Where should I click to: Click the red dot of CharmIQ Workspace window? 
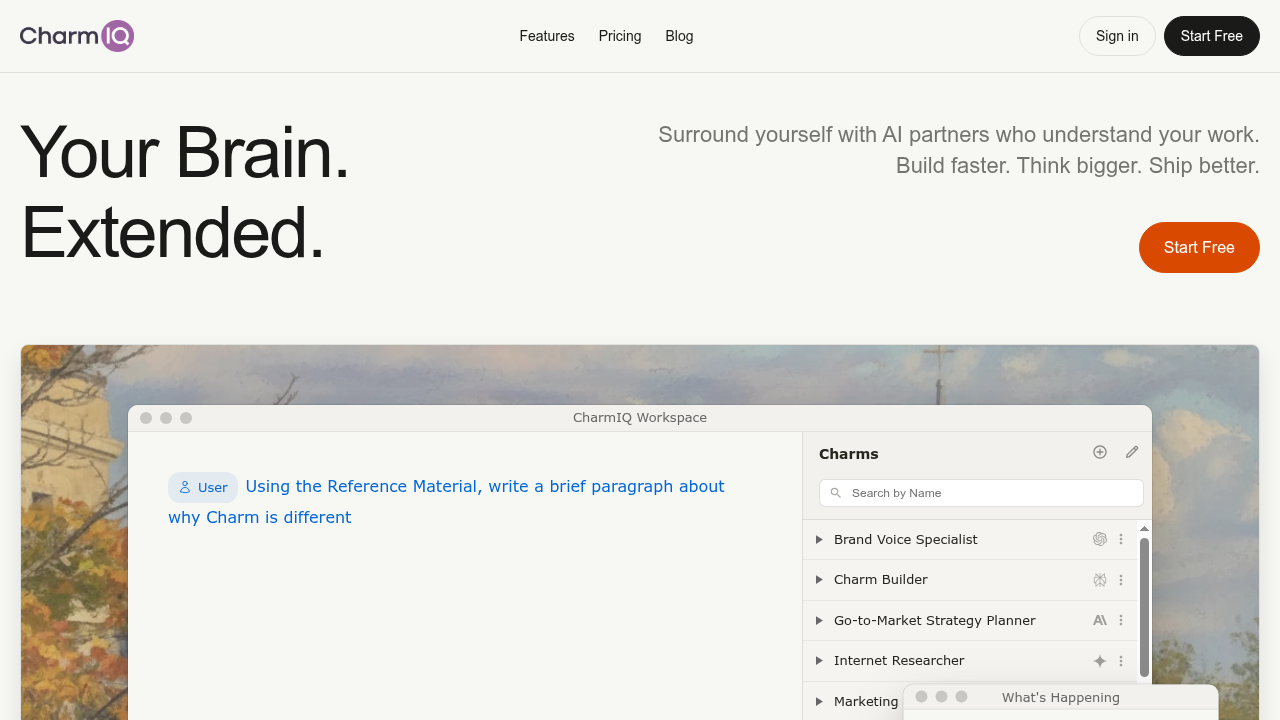[x=146, y=418]
